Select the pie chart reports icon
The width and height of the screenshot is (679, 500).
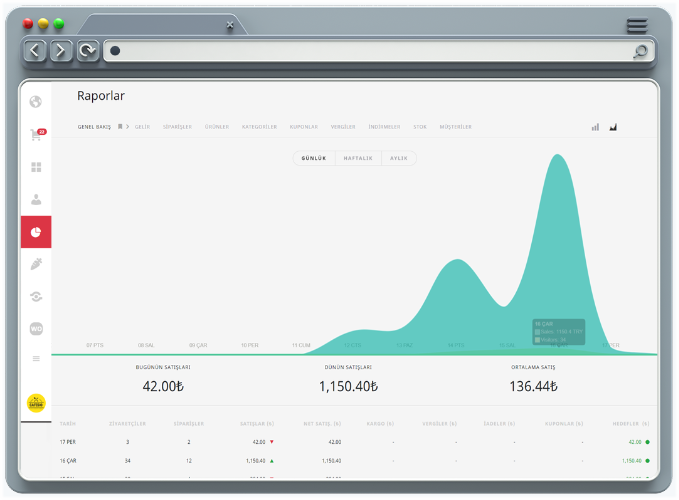(x=36, y=232)
